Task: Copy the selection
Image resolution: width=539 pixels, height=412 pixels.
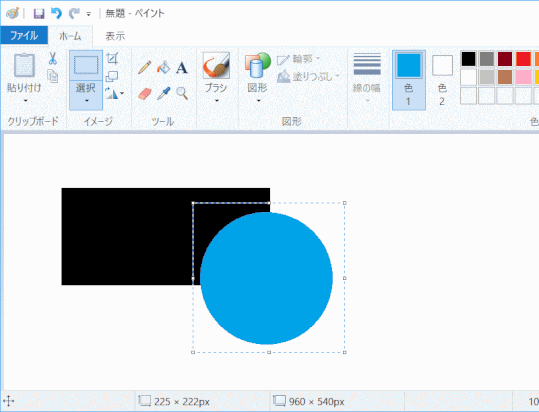Action: coord(52,76)
